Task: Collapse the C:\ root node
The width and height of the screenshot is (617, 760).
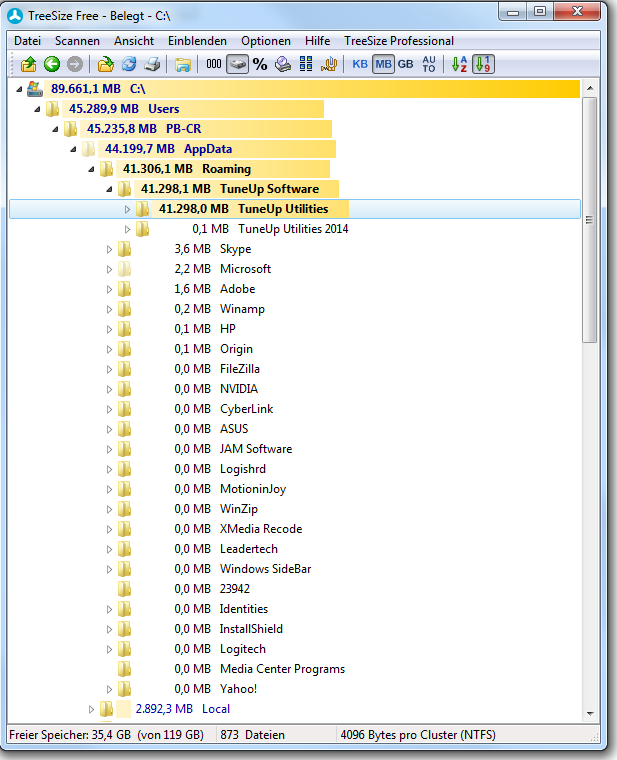Action: (x=19, y=89)
